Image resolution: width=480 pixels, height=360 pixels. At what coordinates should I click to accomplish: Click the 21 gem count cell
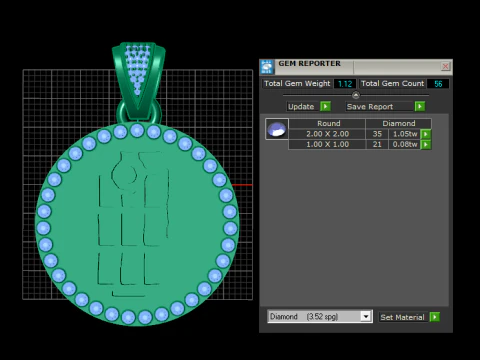click(377, 144)
